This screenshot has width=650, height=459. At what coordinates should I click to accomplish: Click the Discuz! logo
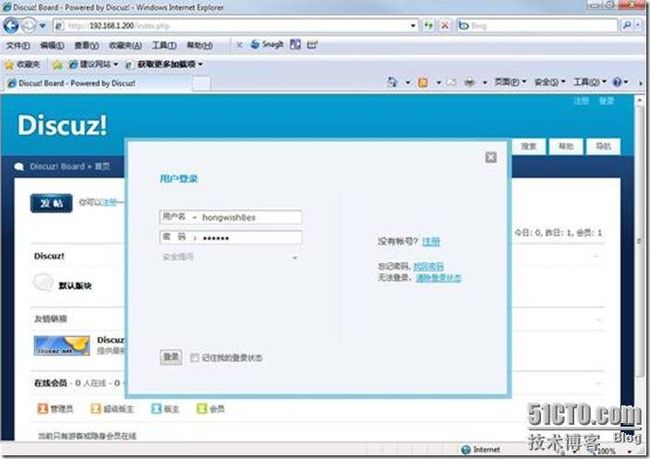click(x=62, y=125)
